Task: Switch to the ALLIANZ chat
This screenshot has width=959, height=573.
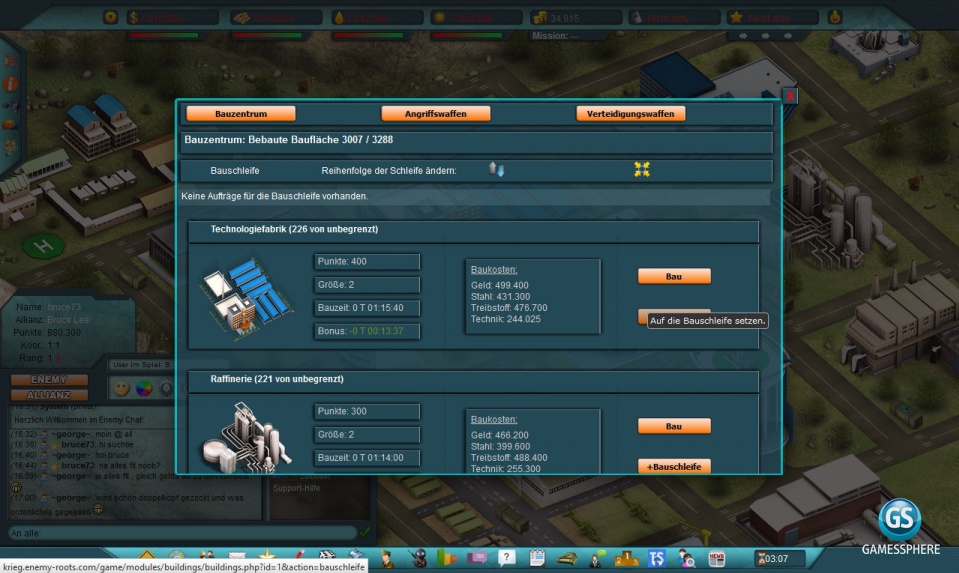Action: [49, 395]
